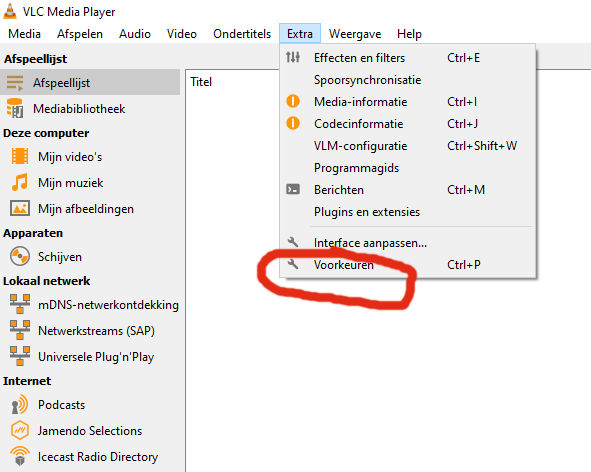591x472 pixels.
Task: Select Spoorsynchronisatie menu entry
Action: [x=408, y=80]
